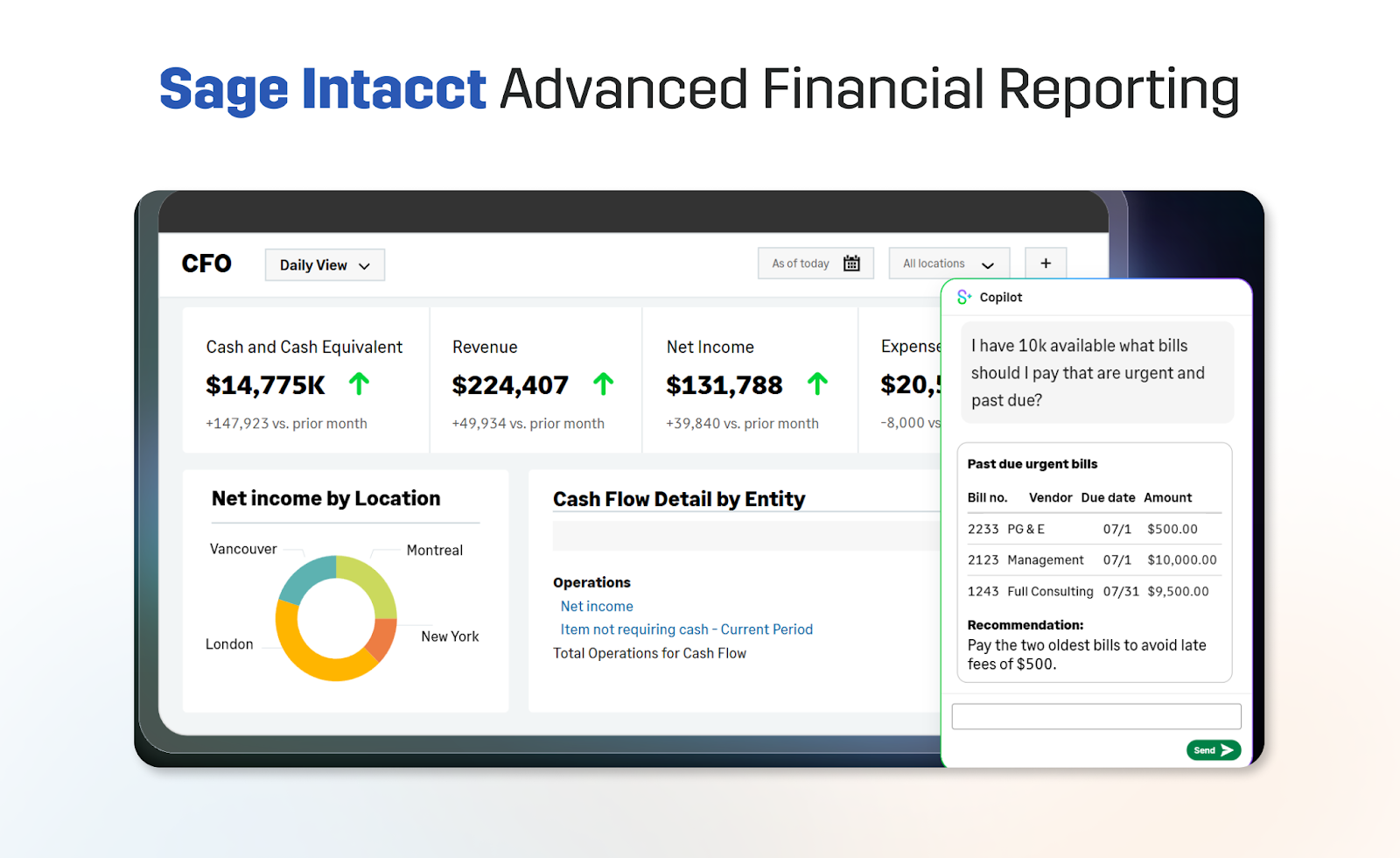1400x858 pixels.
Task: Open the All locations dropdown
Action: click(948, 263)
